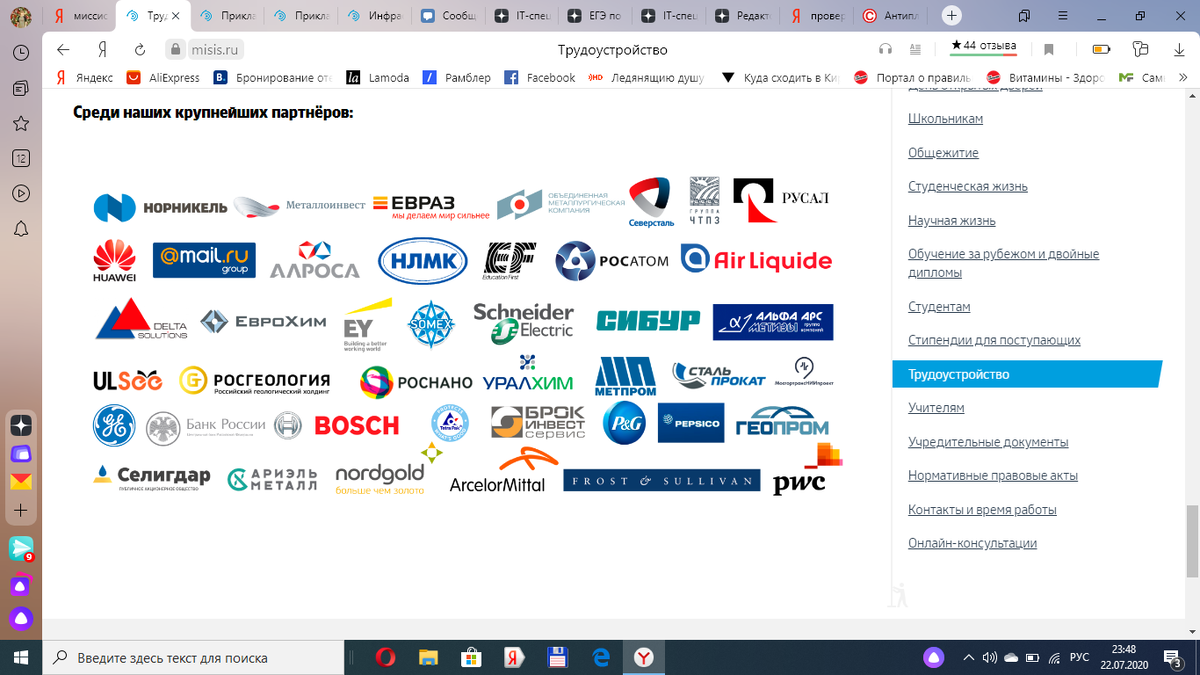
Task: Open the Facebook bookmark
Action: click(540, 77)
